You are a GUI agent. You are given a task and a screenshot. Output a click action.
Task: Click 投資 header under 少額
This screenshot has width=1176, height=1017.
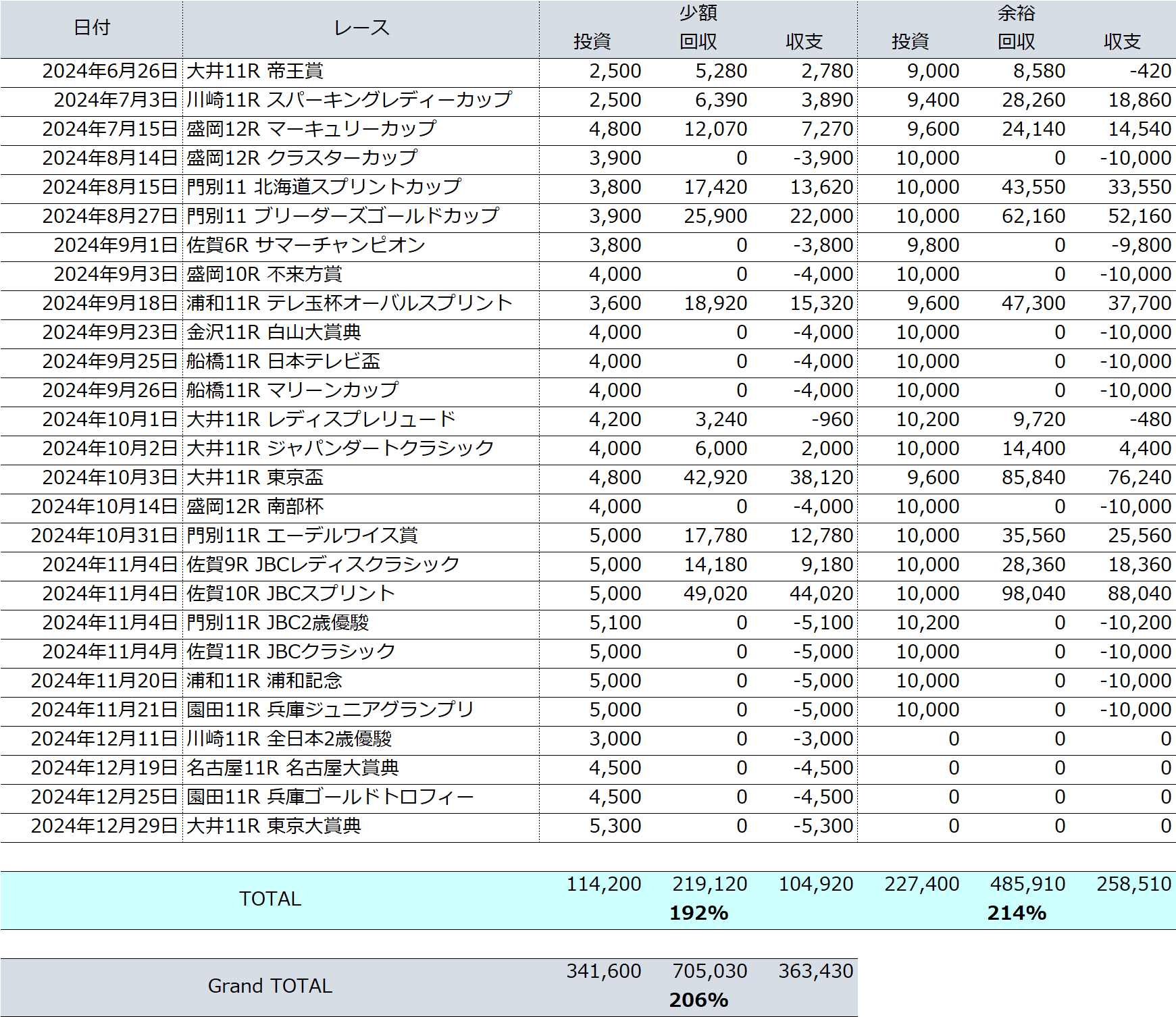click(x=592, y=42)
